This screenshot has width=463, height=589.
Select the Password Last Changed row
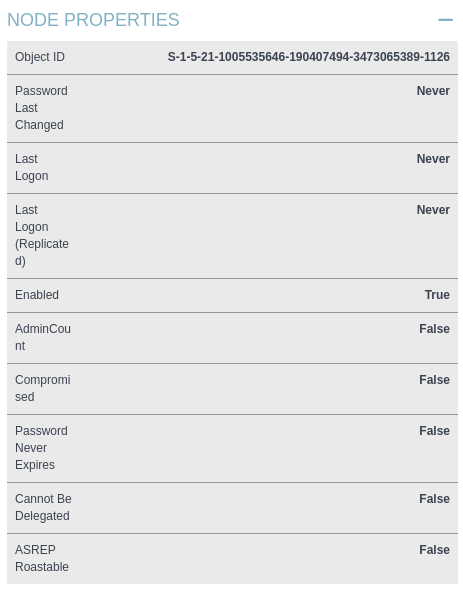232,108
